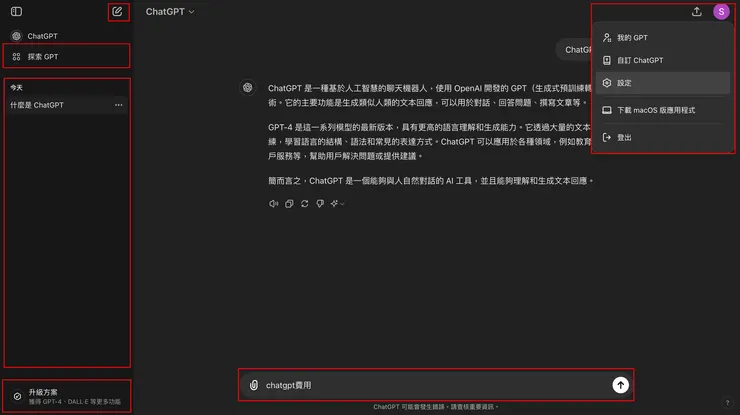Image resolution: width=740 pixels, height=415 pixels.
Task: Click the message input field
Action: click(436, 385)
